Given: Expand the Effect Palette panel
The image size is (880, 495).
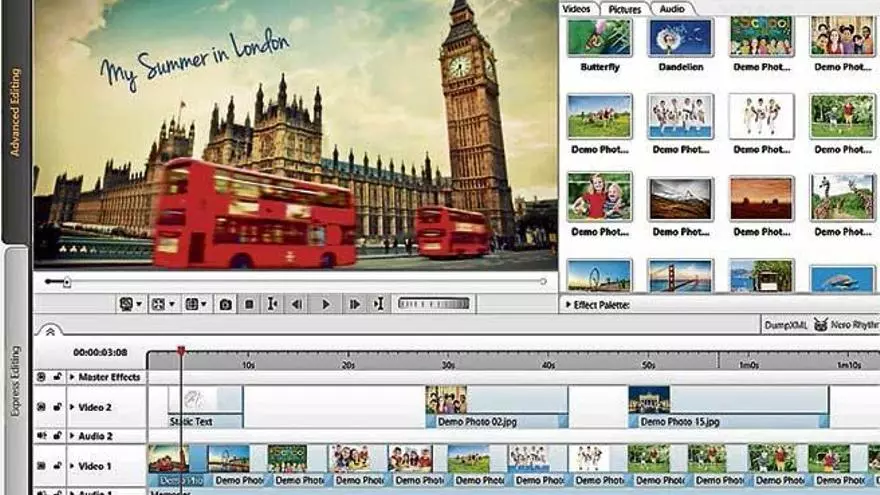Looking at the screenshot, I should pos(569,305).
